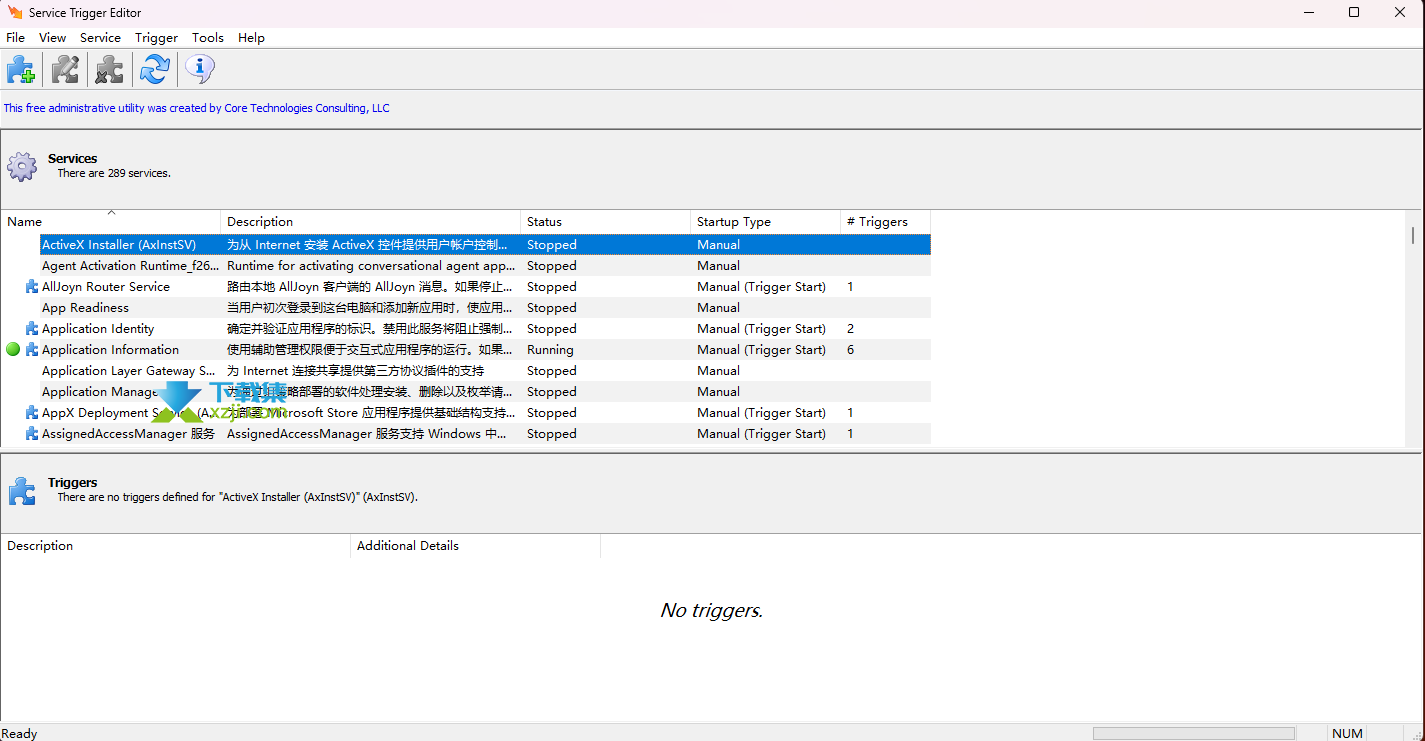1425x741 pixels.
Task: Click Runtime for activating conversational agent description
Action: click(x=371, y=266)
